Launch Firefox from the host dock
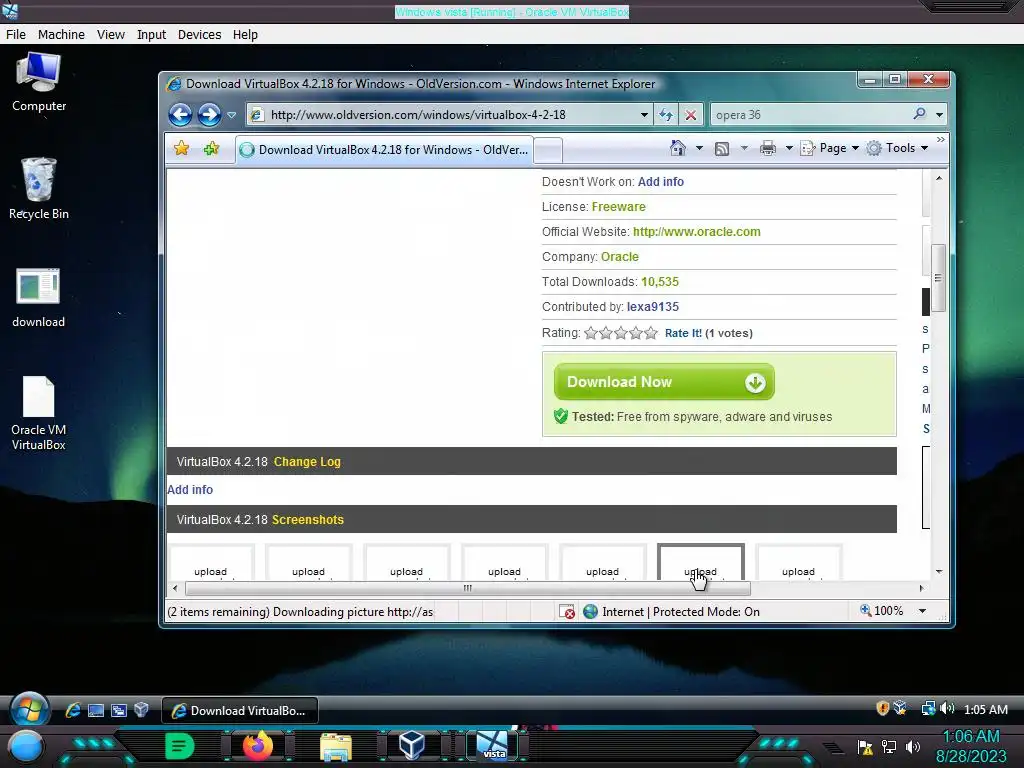The height and width of the screenshot is (768, 1024). pyautogui.click(x=257, y=746)
